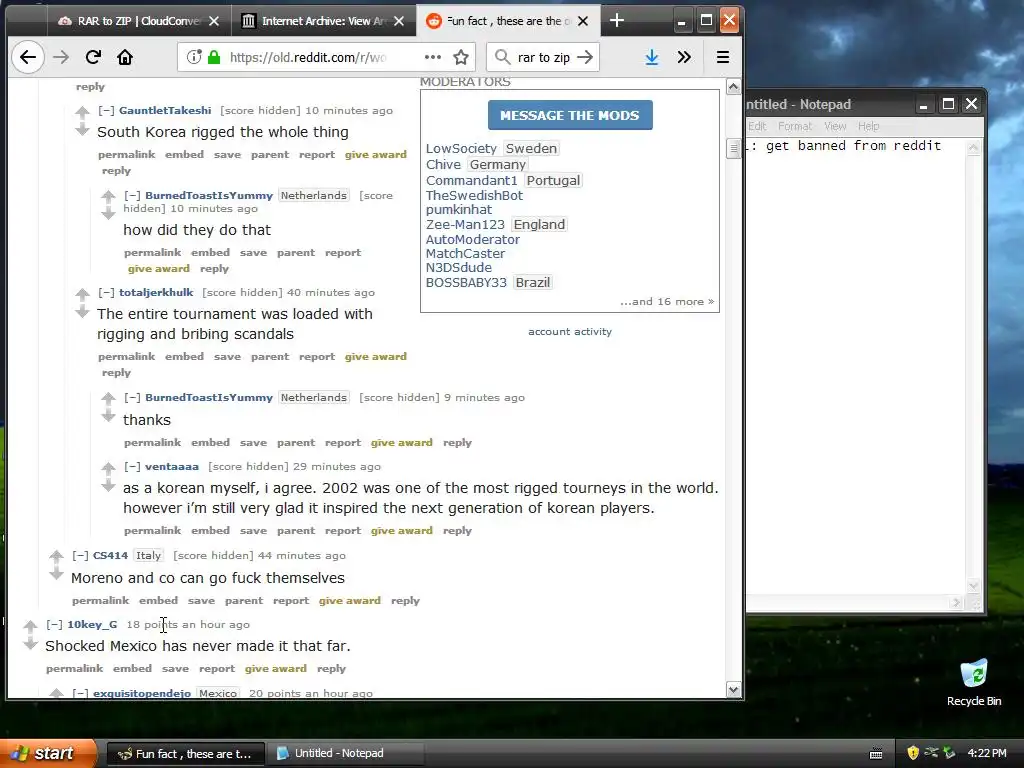Upvote totaljerkhulk's comment

click(x=82, y=294)
